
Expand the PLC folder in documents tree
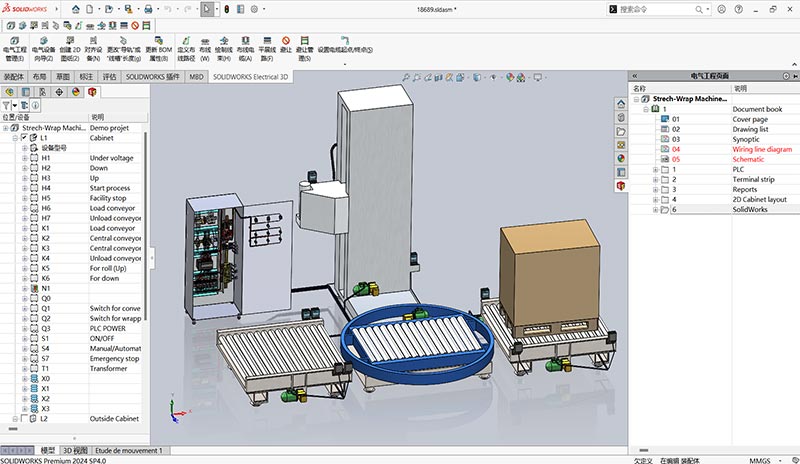click(656, 169)
